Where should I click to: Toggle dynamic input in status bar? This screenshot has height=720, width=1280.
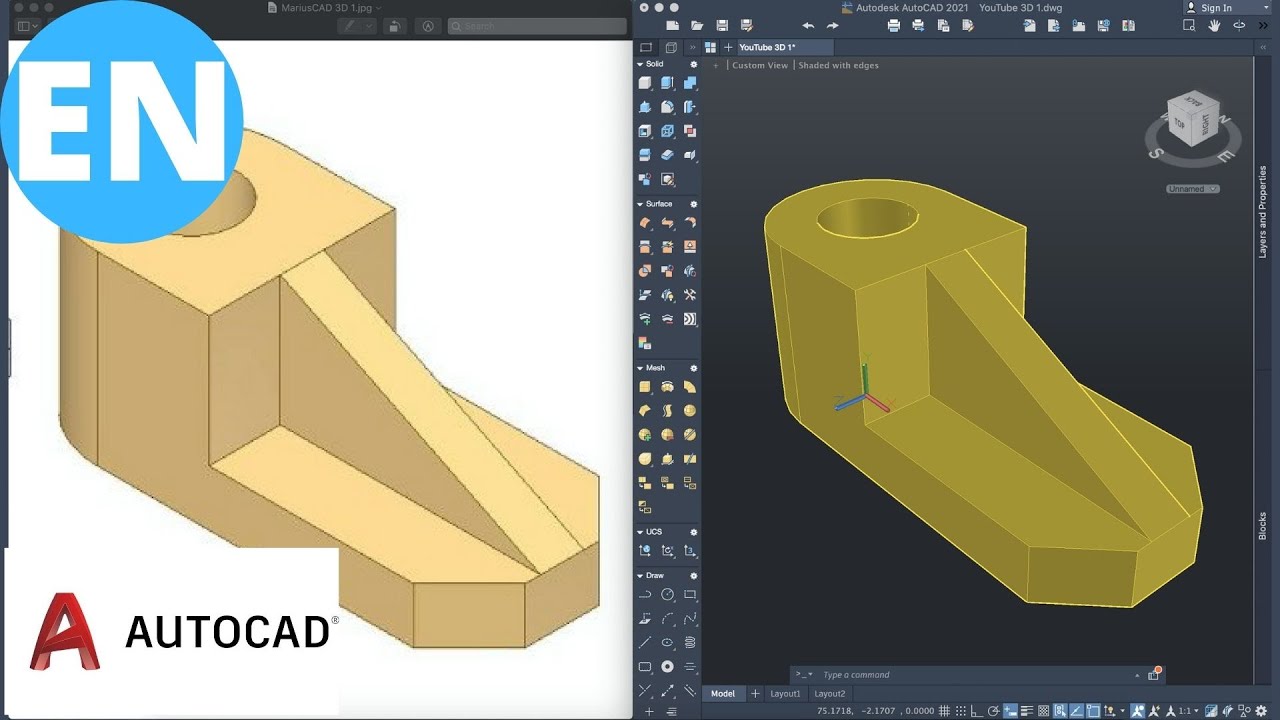1010,710
